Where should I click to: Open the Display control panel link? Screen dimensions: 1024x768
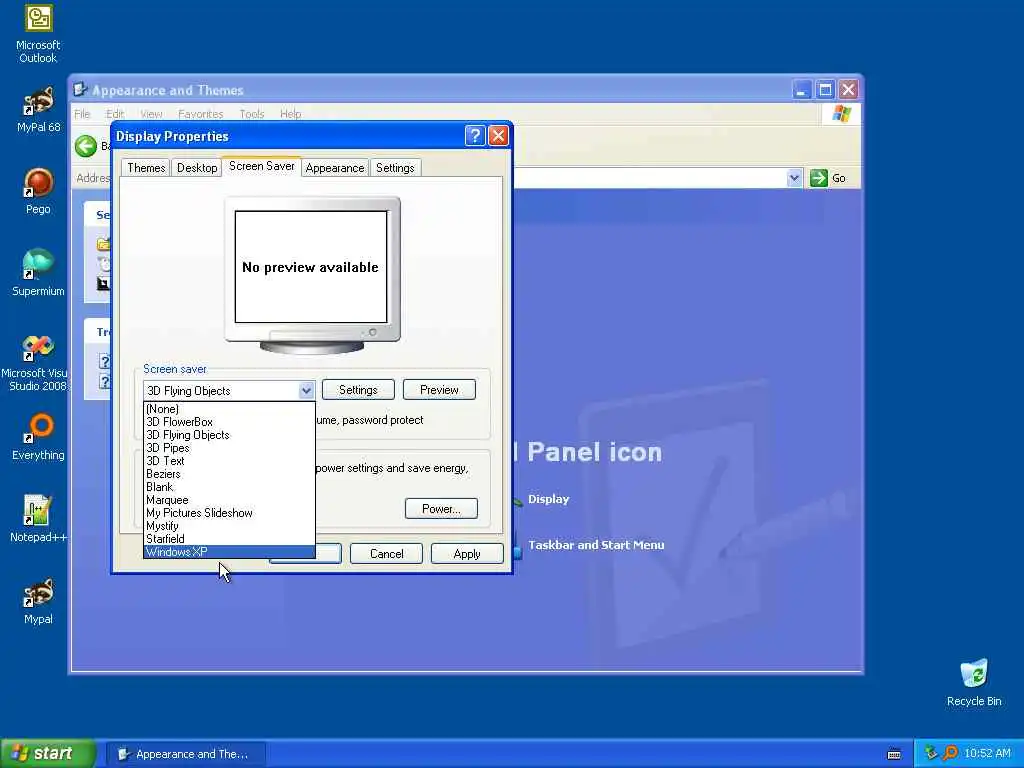click(x=548, y=499)
